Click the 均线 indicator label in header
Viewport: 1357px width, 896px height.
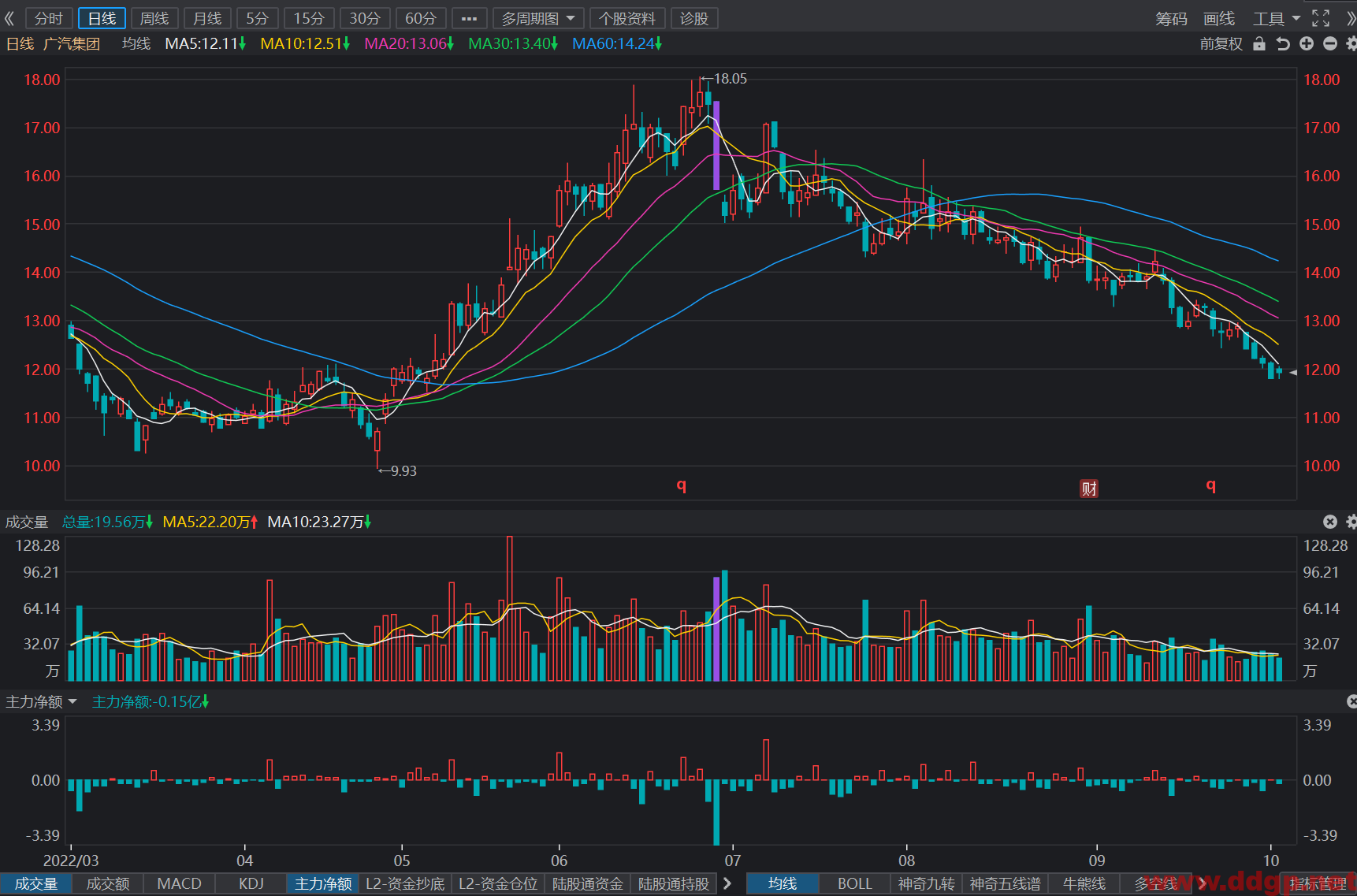(136, 44)
